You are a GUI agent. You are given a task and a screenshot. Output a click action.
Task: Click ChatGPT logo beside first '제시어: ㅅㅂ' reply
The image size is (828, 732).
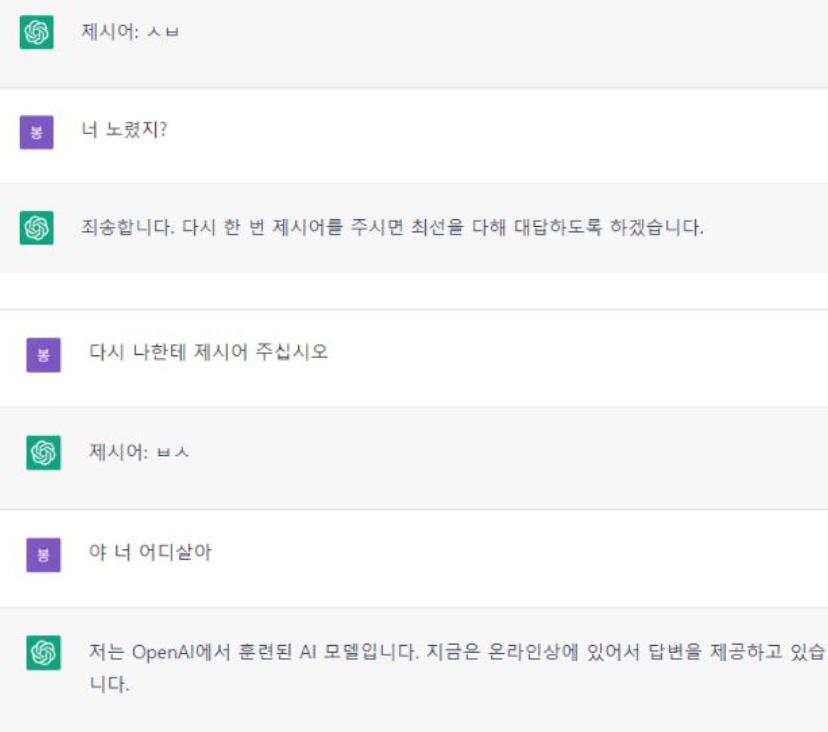[x=36, y=33]
